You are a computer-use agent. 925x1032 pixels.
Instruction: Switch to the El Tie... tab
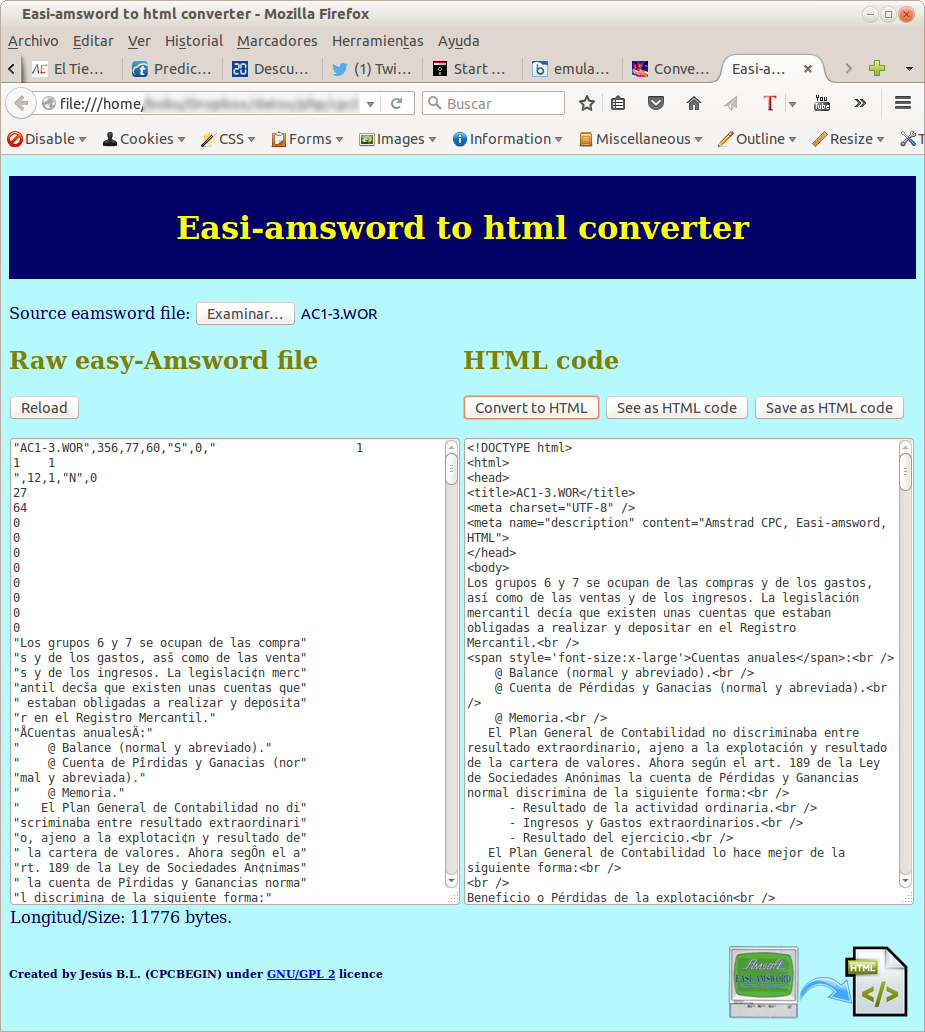pos(72,68)
